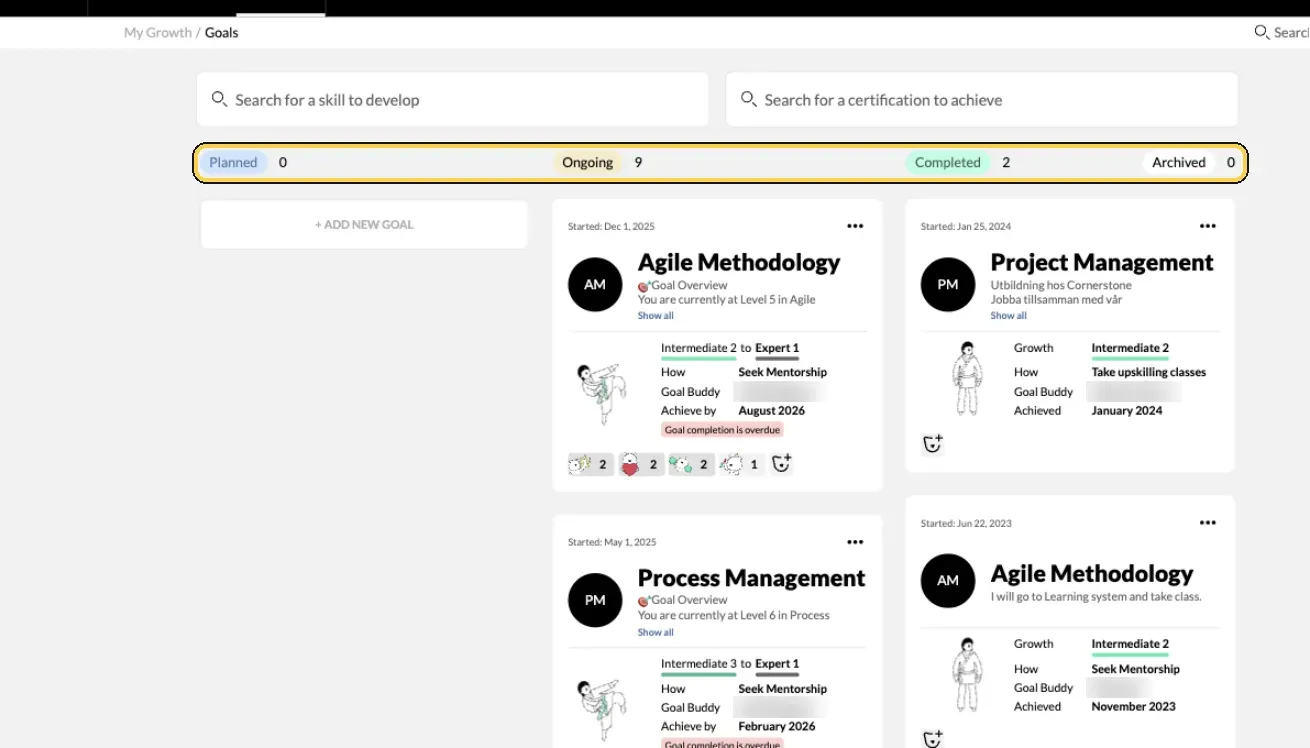This screenshot has width=1310, height=748.
Task: Click Show all on the Project Management card
Action: click(1008, 316)
